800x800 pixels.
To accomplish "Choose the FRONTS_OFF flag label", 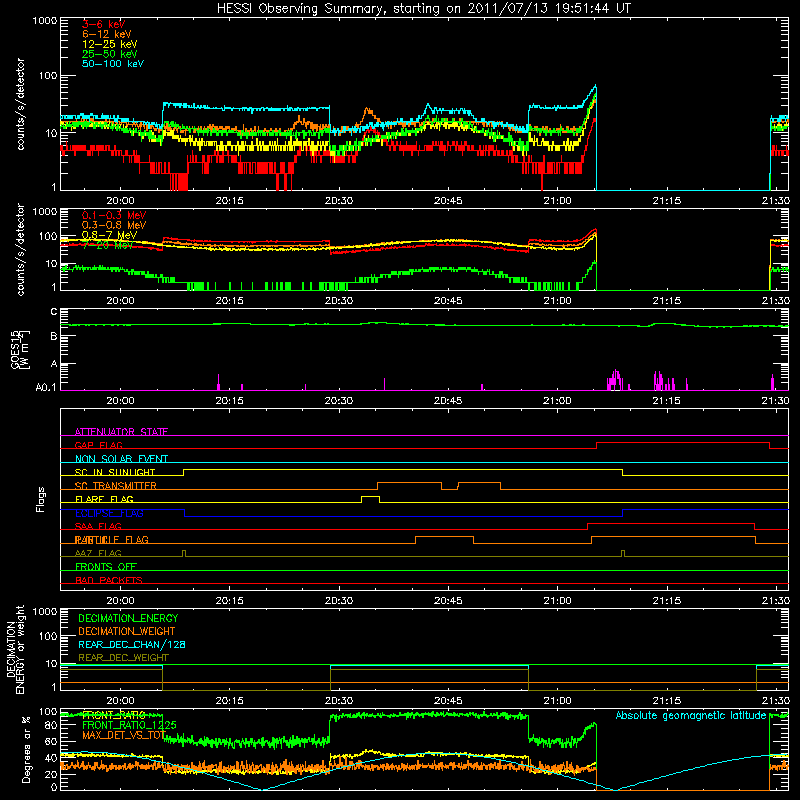I will point(106,567).
